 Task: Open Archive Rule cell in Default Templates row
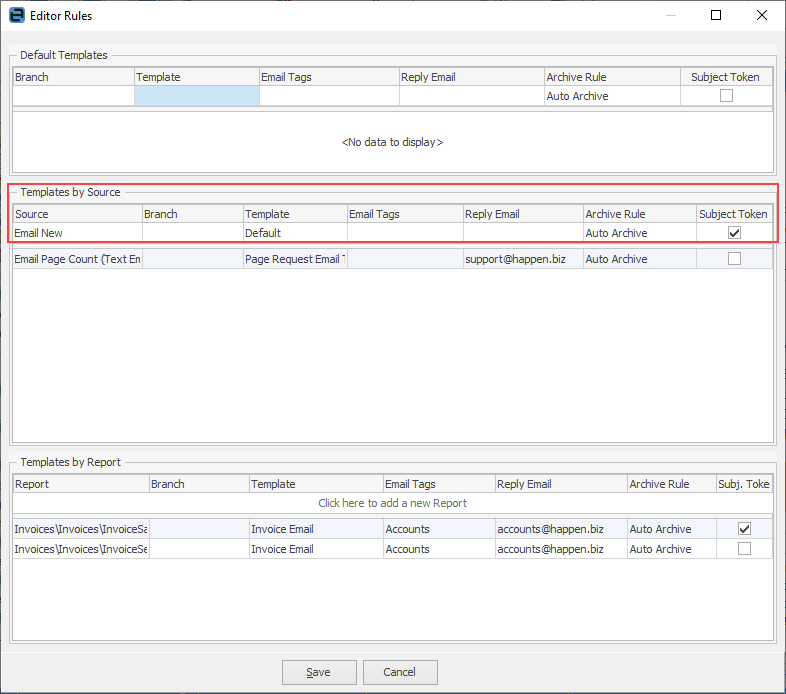(x=611, y=96)
